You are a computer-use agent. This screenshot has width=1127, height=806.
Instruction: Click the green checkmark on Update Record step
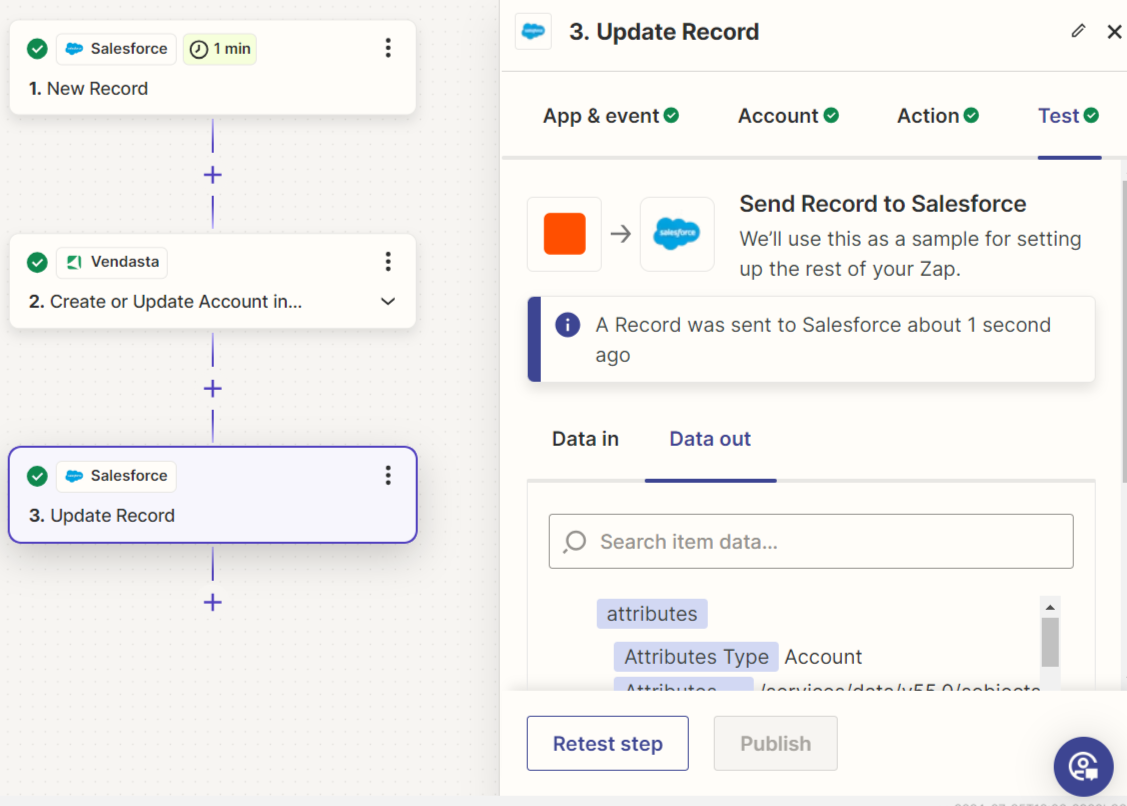[x=37, y=476]
